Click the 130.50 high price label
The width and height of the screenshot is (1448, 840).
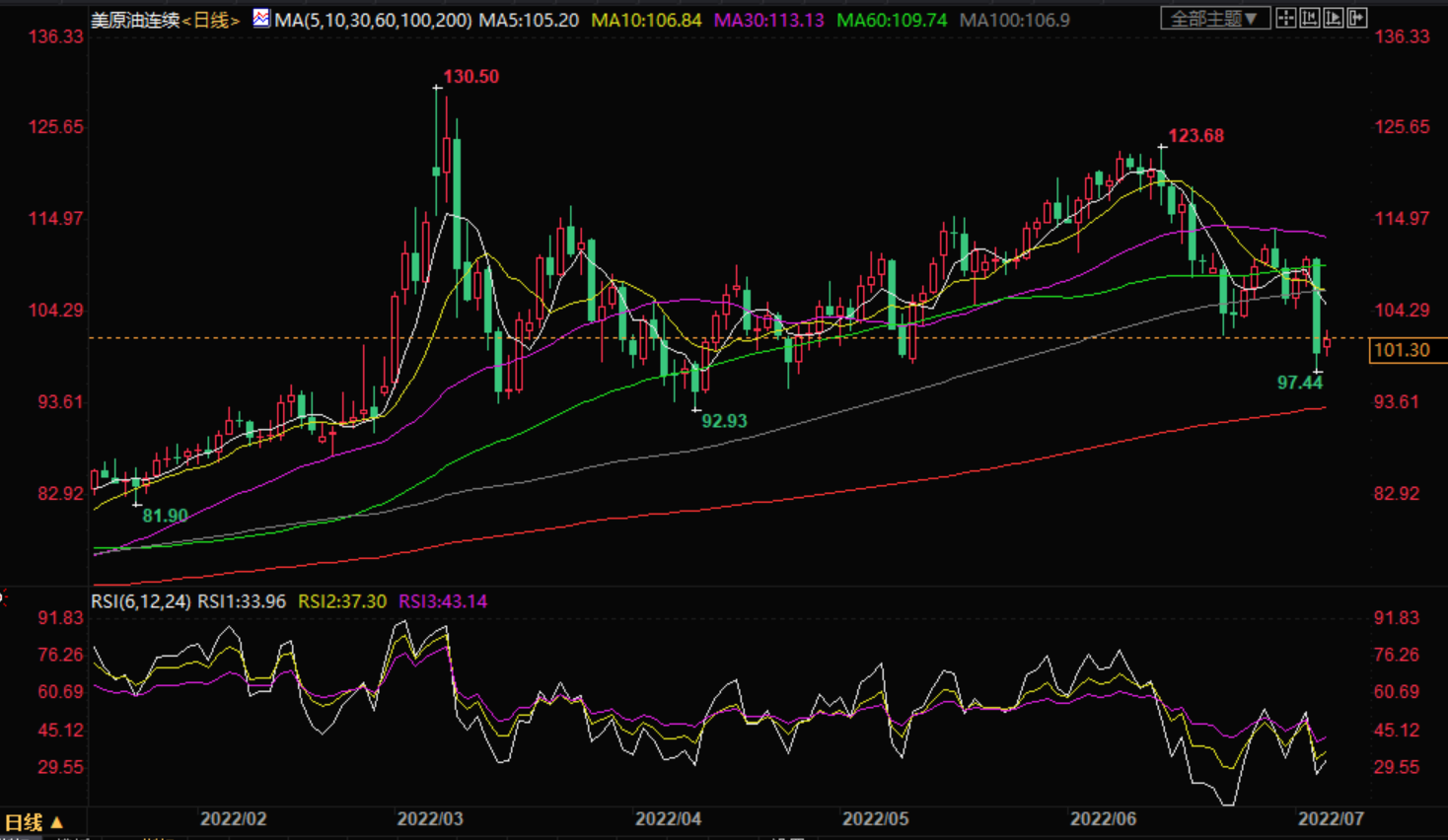coord(471,77)
